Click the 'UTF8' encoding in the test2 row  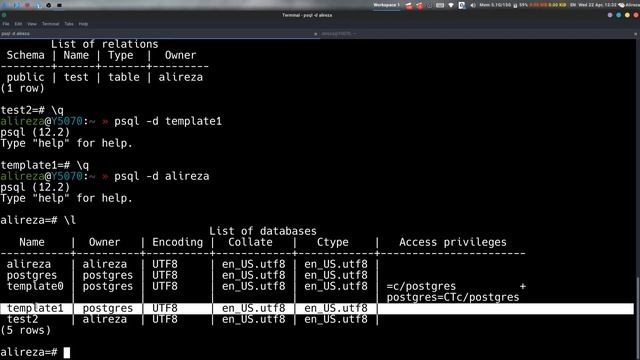[x=165, y=319]
